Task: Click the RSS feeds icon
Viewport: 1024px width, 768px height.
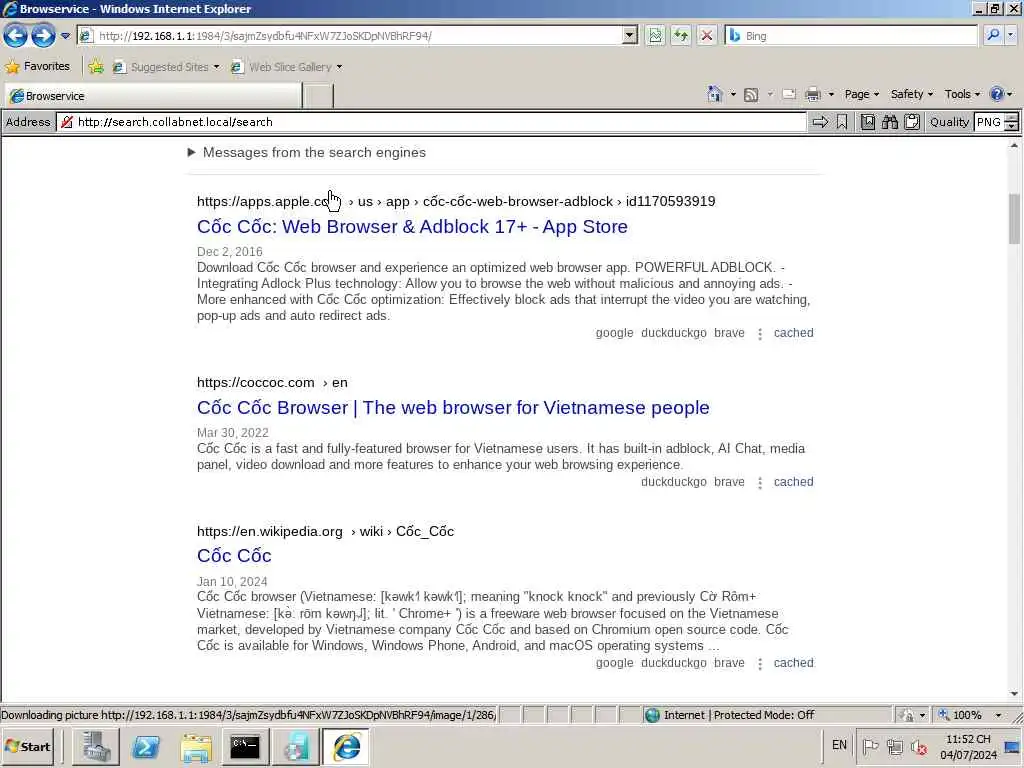Action: click(751, 95)
